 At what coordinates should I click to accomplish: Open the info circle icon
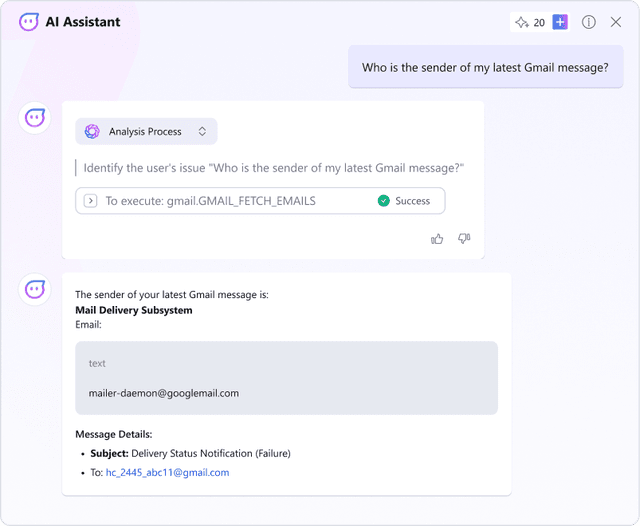588,22
